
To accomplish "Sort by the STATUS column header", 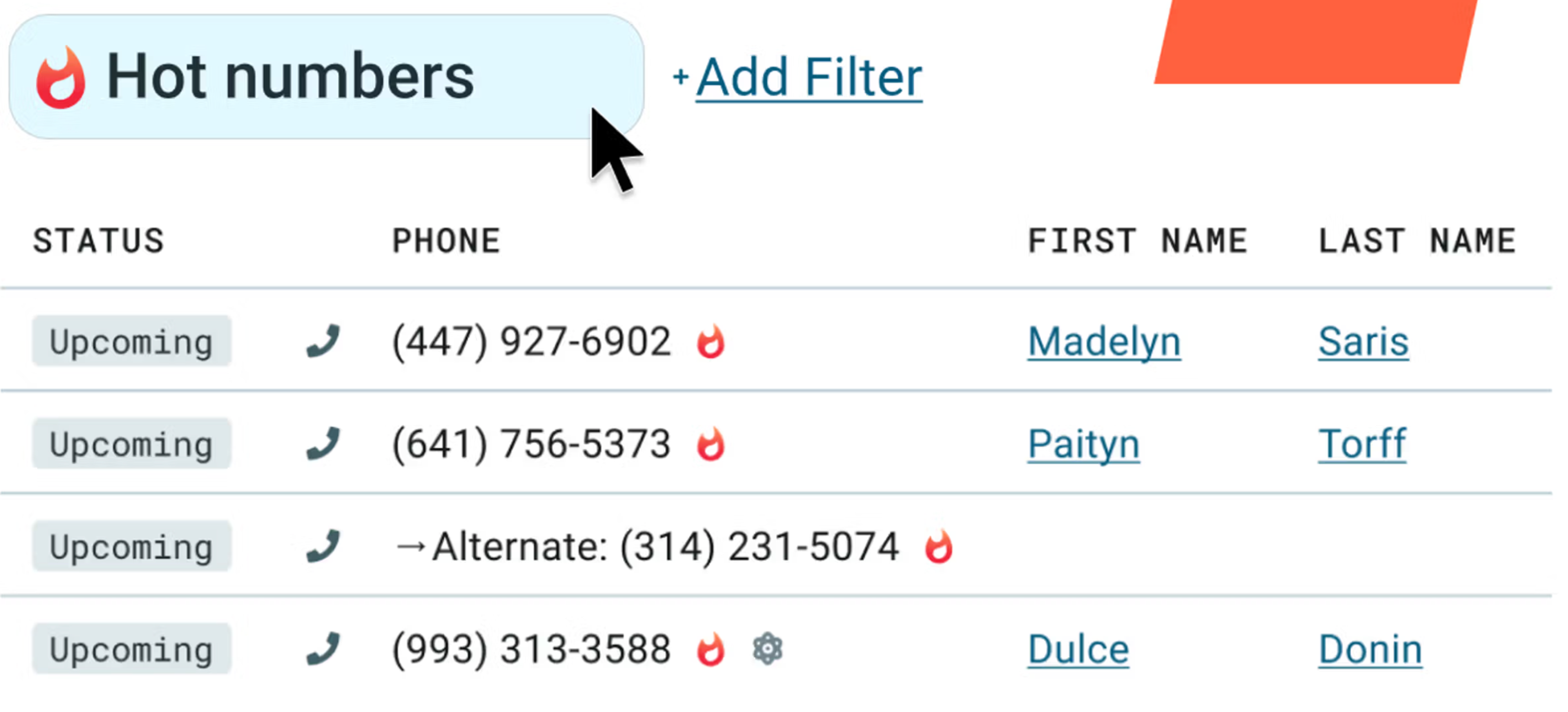I will click(98, 240).
